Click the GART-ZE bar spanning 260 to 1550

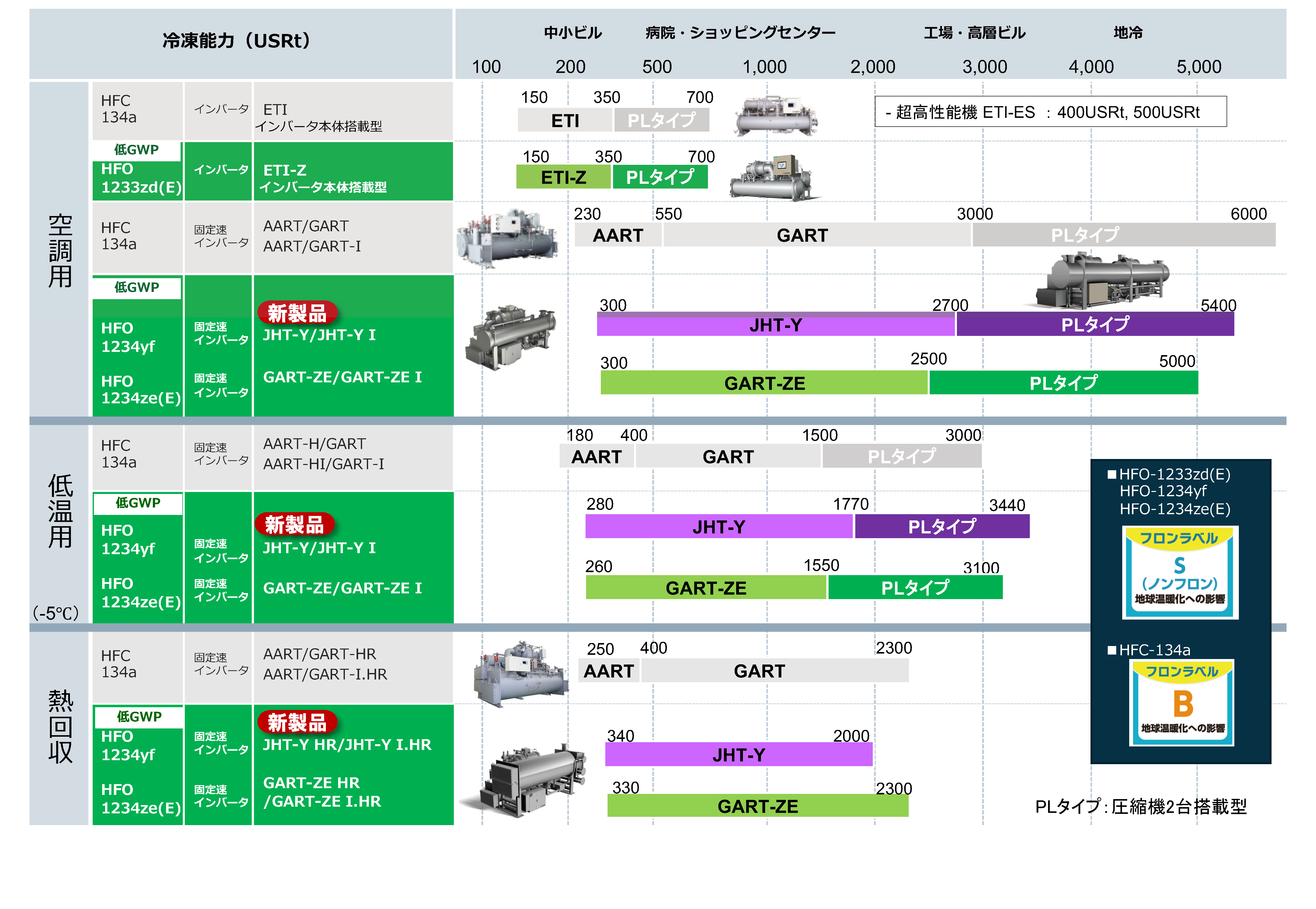(x=706, y=587)
